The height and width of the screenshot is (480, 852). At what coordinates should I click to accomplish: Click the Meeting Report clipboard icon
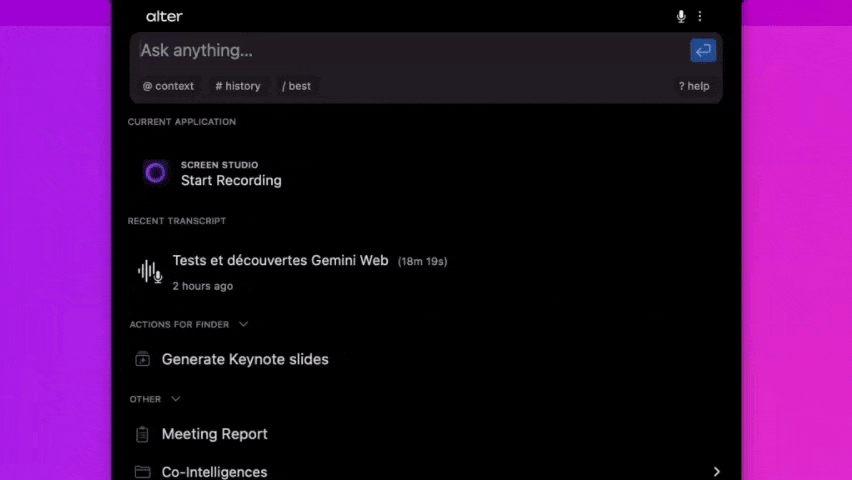click(142, 434)
